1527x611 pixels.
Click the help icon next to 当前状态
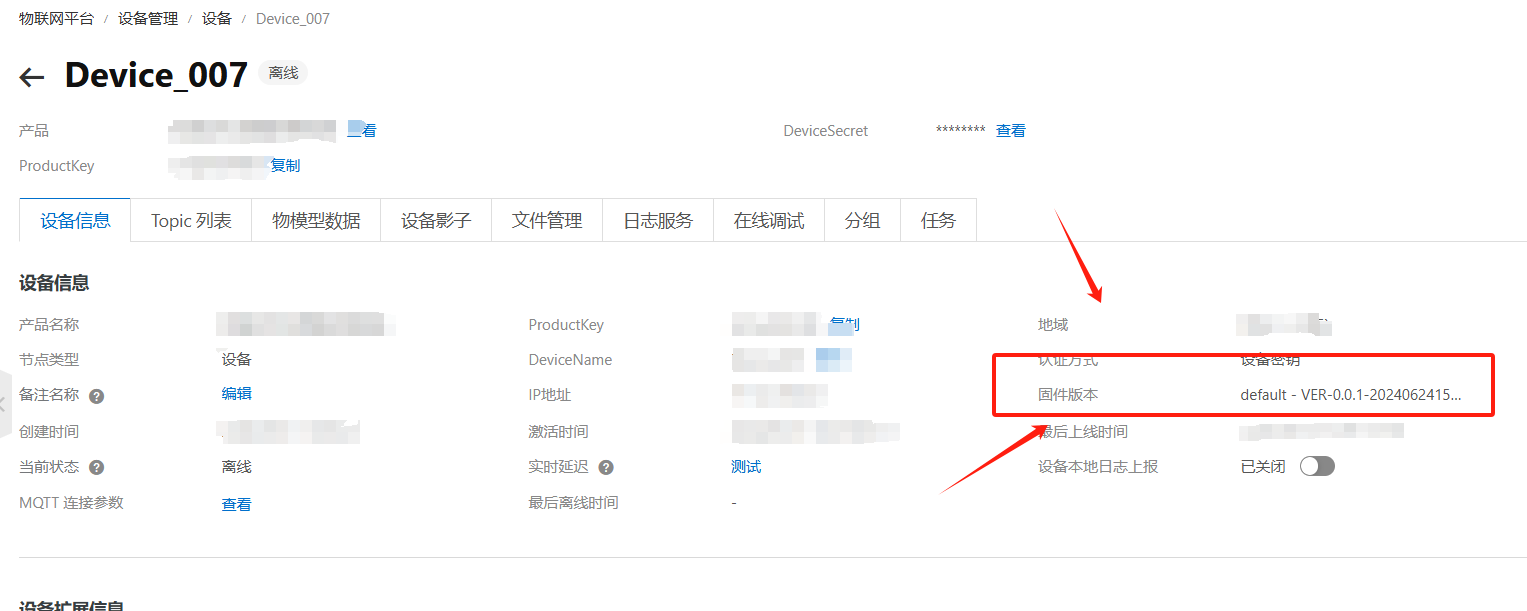[97, 466]
